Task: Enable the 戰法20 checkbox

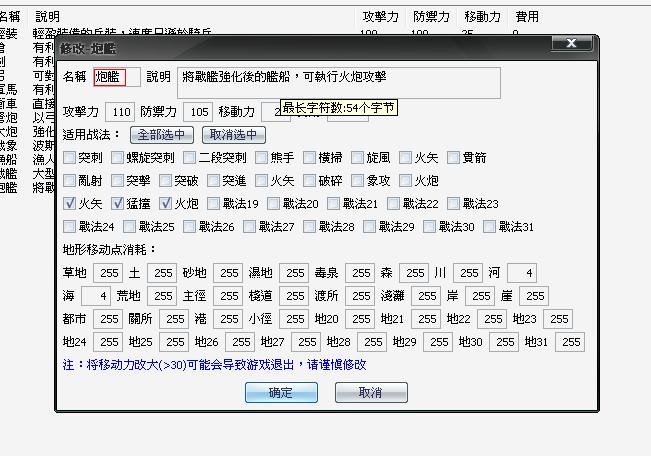Action: [x=274, y=203]
